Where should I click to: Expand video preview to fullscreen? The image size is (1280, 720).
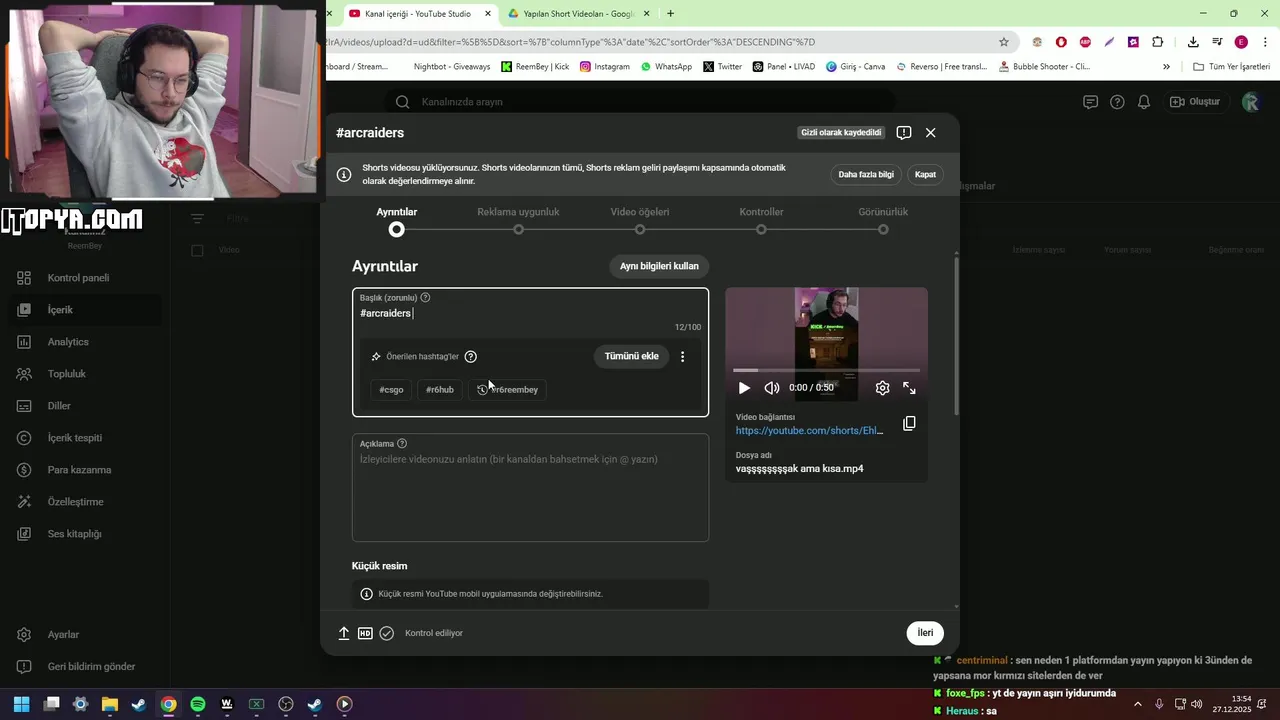click(909, 388)
